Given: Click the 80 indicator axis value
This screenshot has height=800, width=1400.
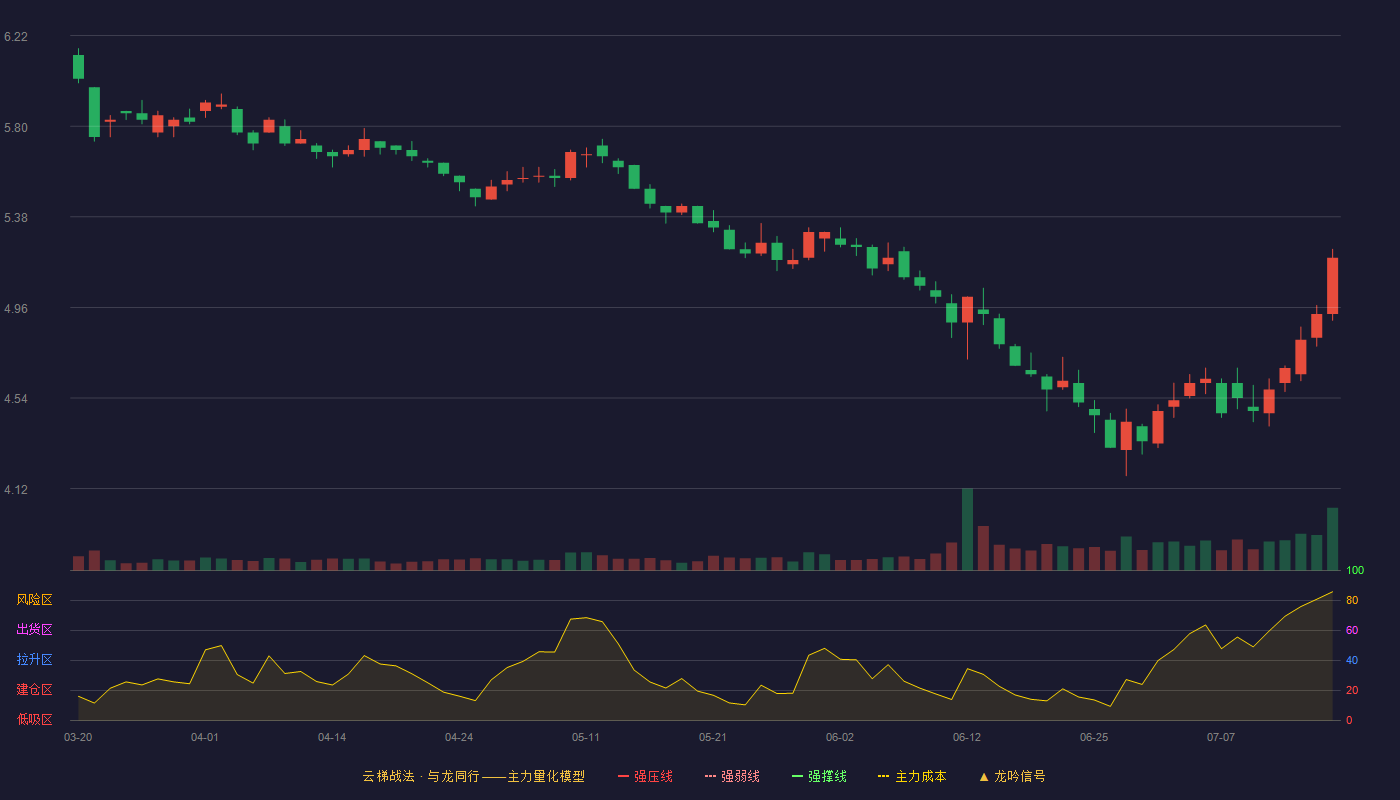Looking at the screenshot, I should pos(1352,600).
